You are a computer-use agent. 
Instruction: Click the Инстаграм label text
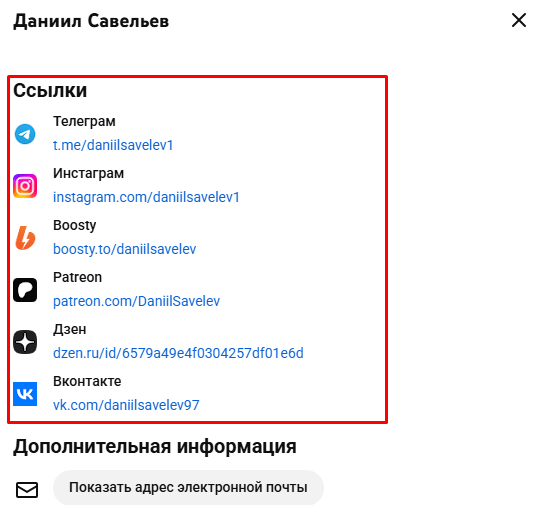[88, 174]
